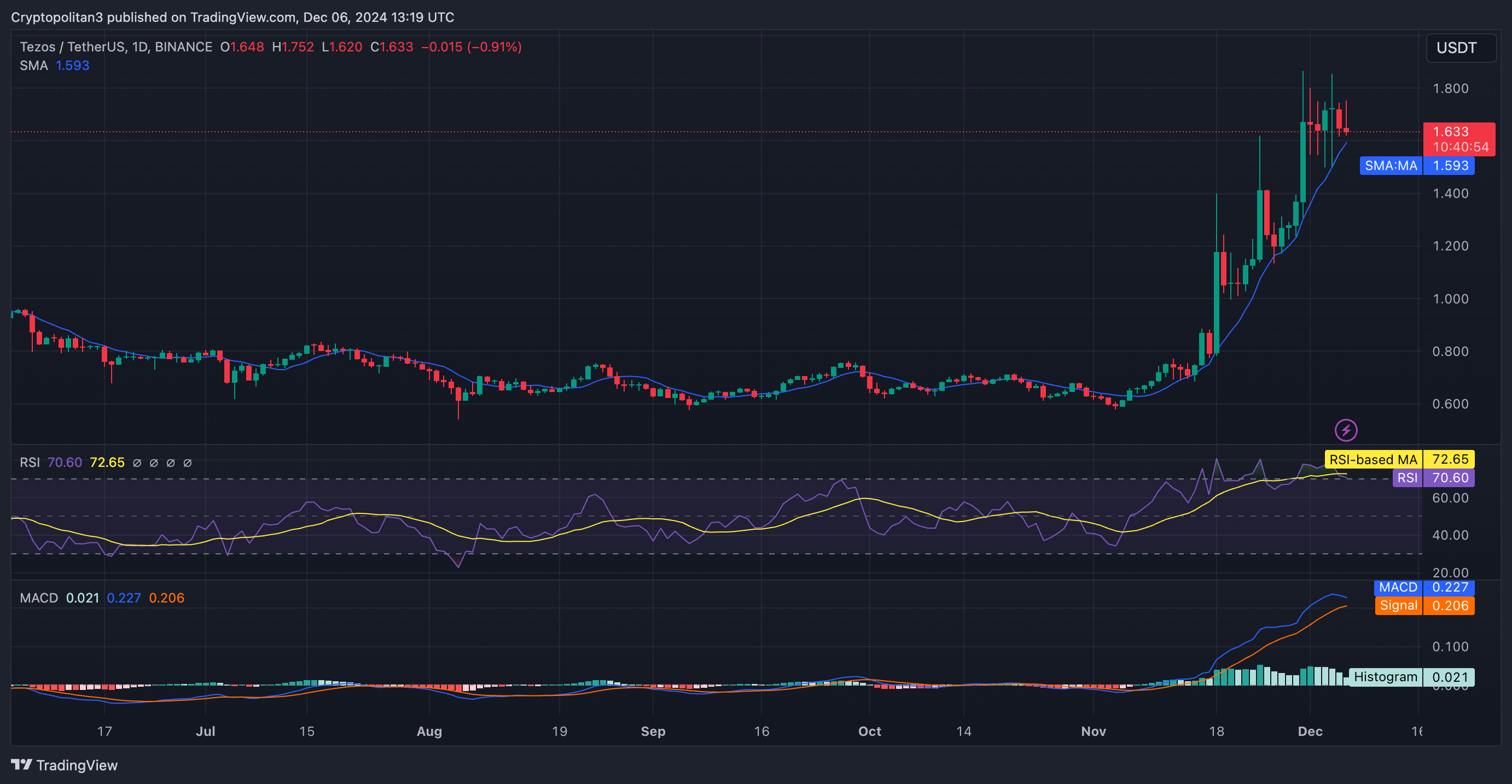This screenshot has width=1512, height=784.
Task: Click the RSI indicator legend label
Action: [x=30, y=463]
